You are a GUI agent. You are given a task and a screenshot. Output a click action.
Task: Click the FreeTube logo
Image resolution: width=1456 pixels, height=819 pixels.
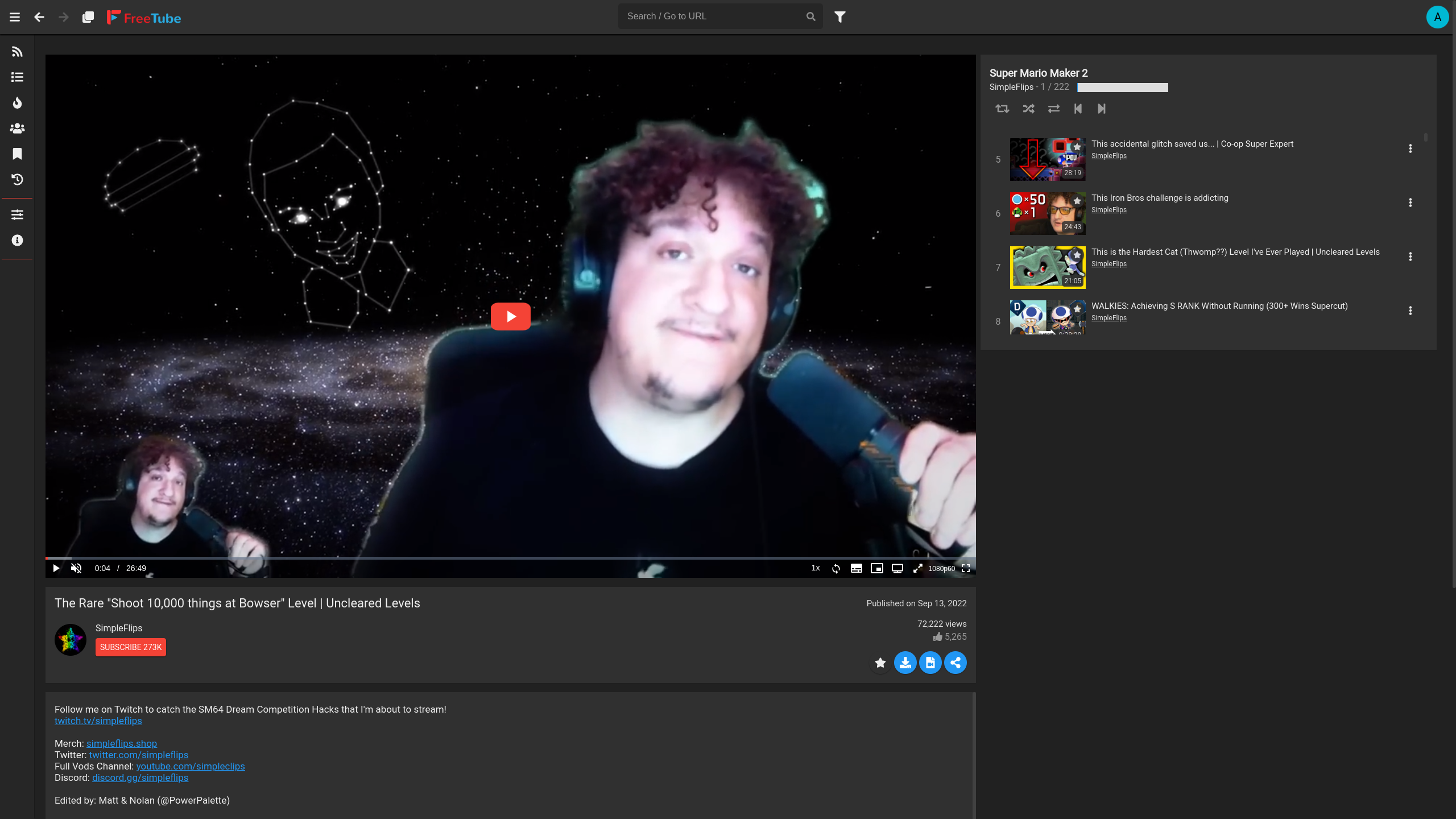[x=144, y=18]
